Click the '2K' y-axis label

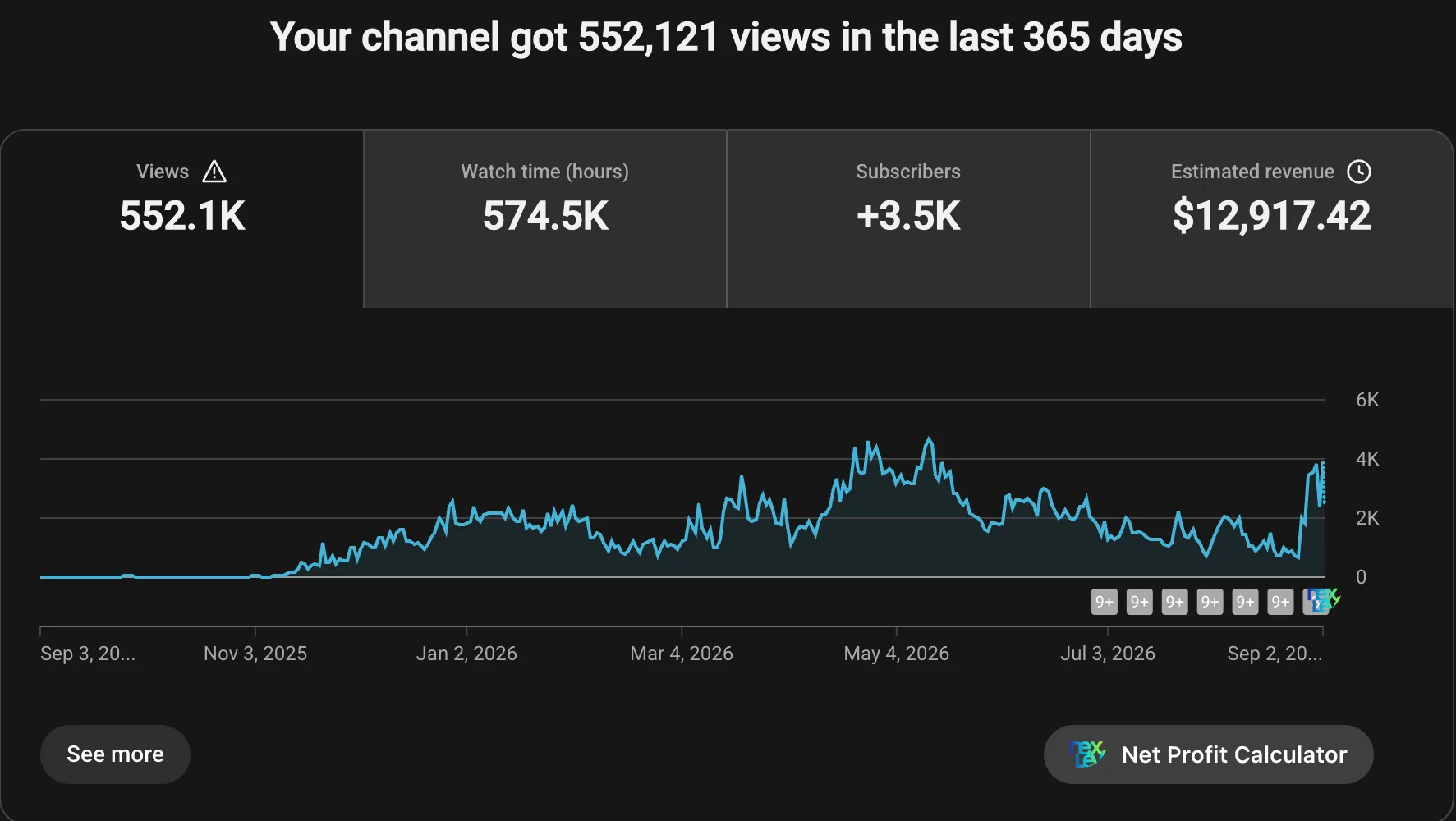click(1367, 518)
